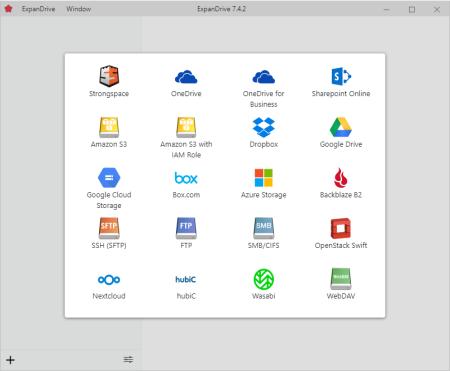Maximize the ExpanDrive window
The height and width of the screenshot is (371, 450).
pyautogui.click(x=412, y=10)
